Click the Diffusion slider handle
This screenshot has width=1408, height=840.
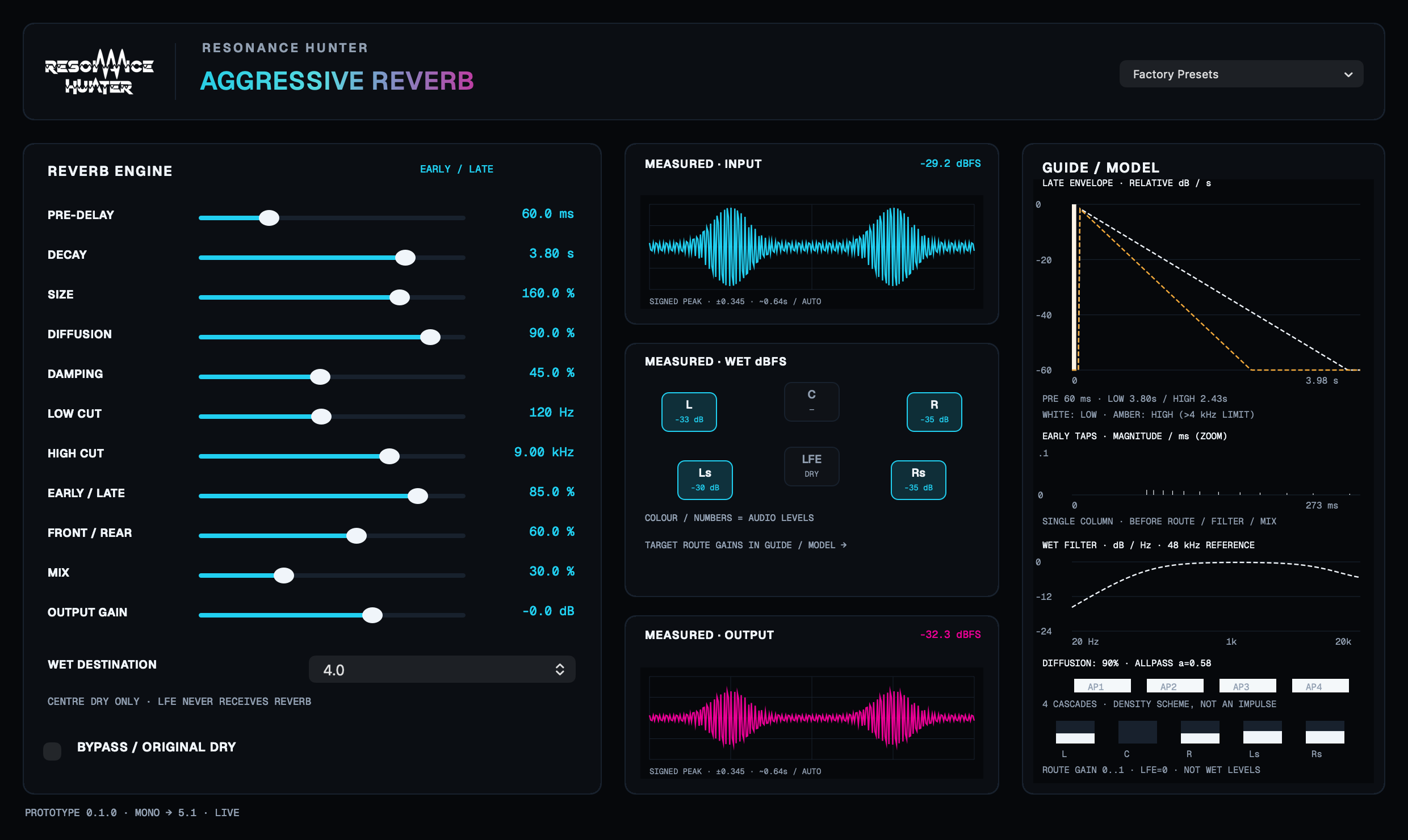430,337
